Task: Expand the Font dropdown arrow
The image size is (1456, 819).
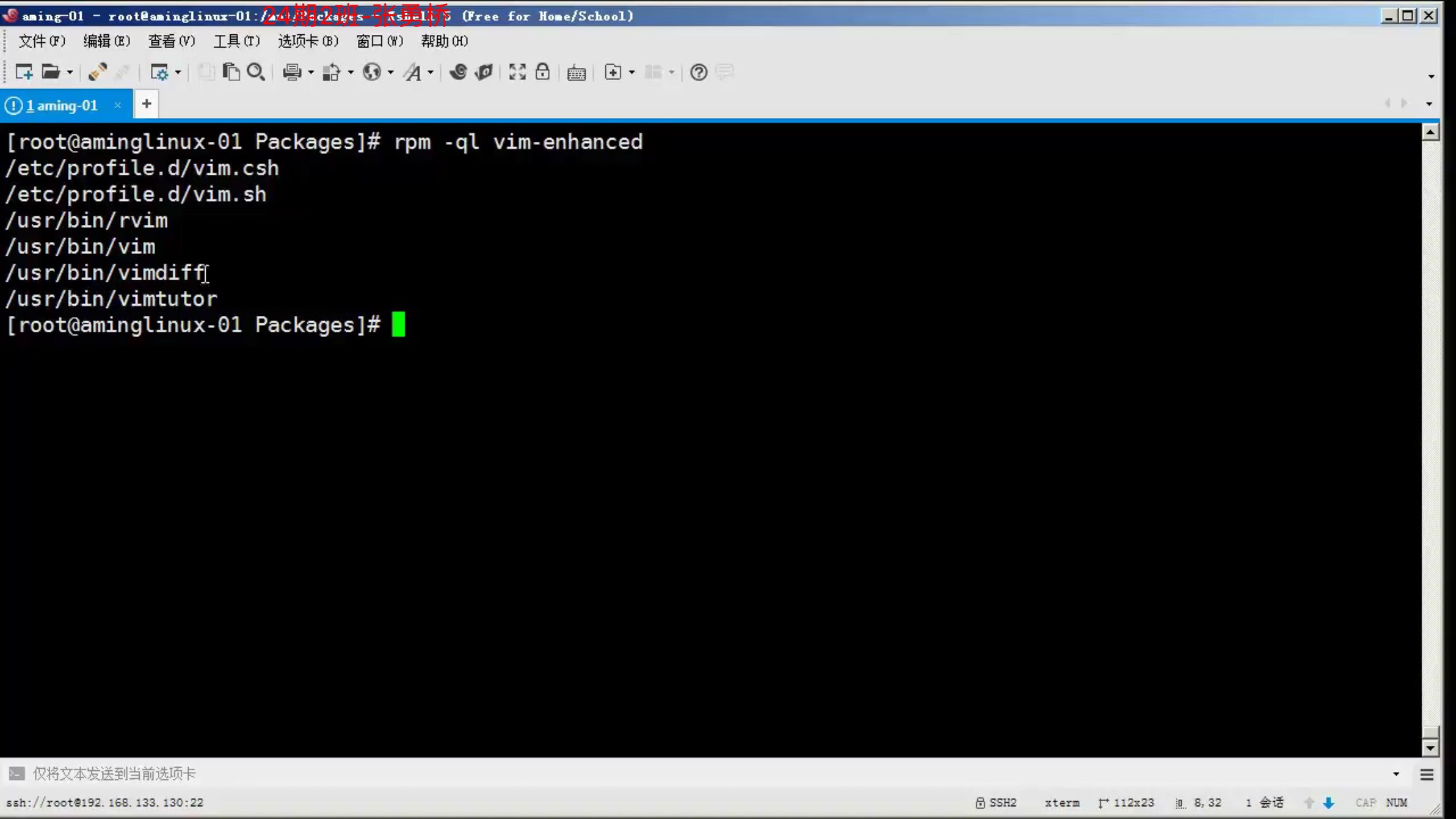Action: point(431,73)
